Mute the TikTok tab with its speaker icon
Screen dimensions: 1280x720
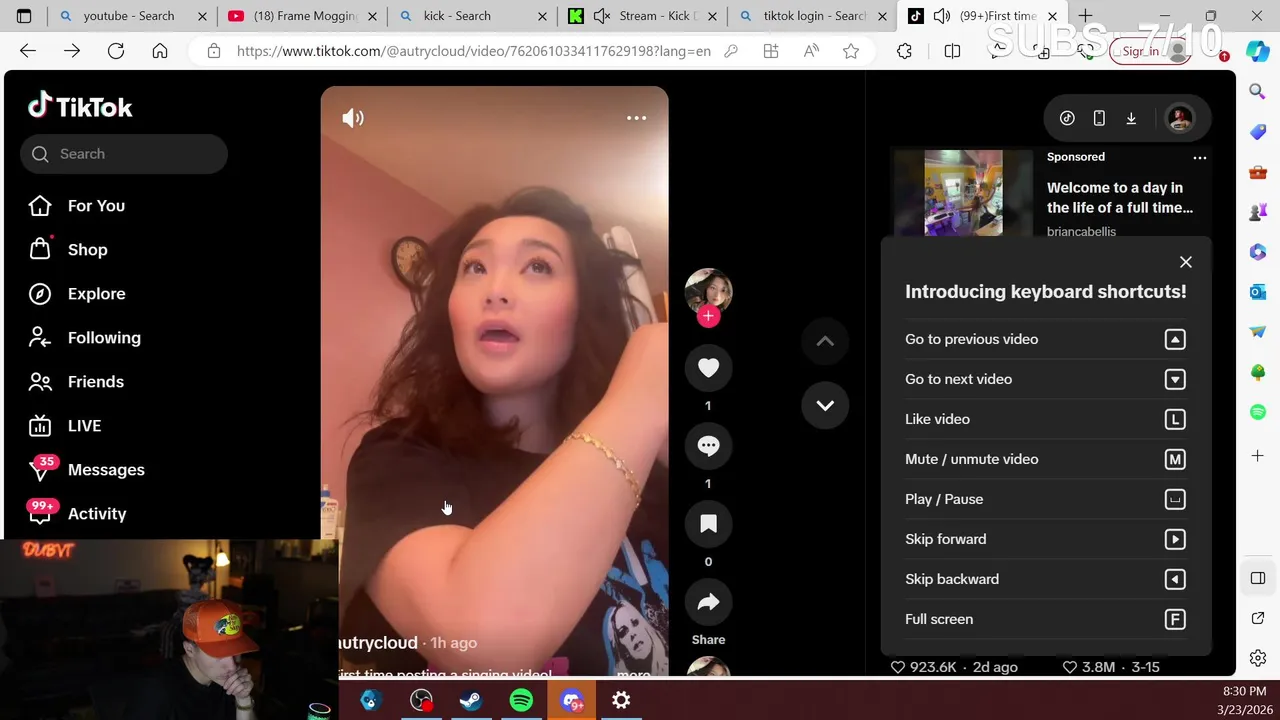coord(942,16)
